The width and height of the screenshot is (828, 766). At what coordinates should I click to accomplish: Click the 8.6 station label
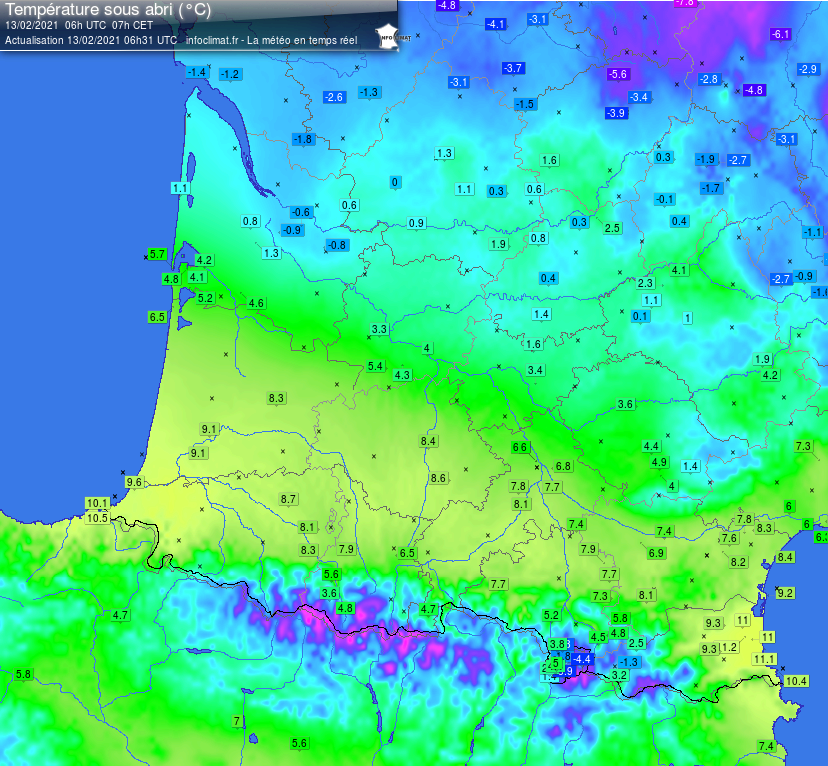click(x=438, y=479)
